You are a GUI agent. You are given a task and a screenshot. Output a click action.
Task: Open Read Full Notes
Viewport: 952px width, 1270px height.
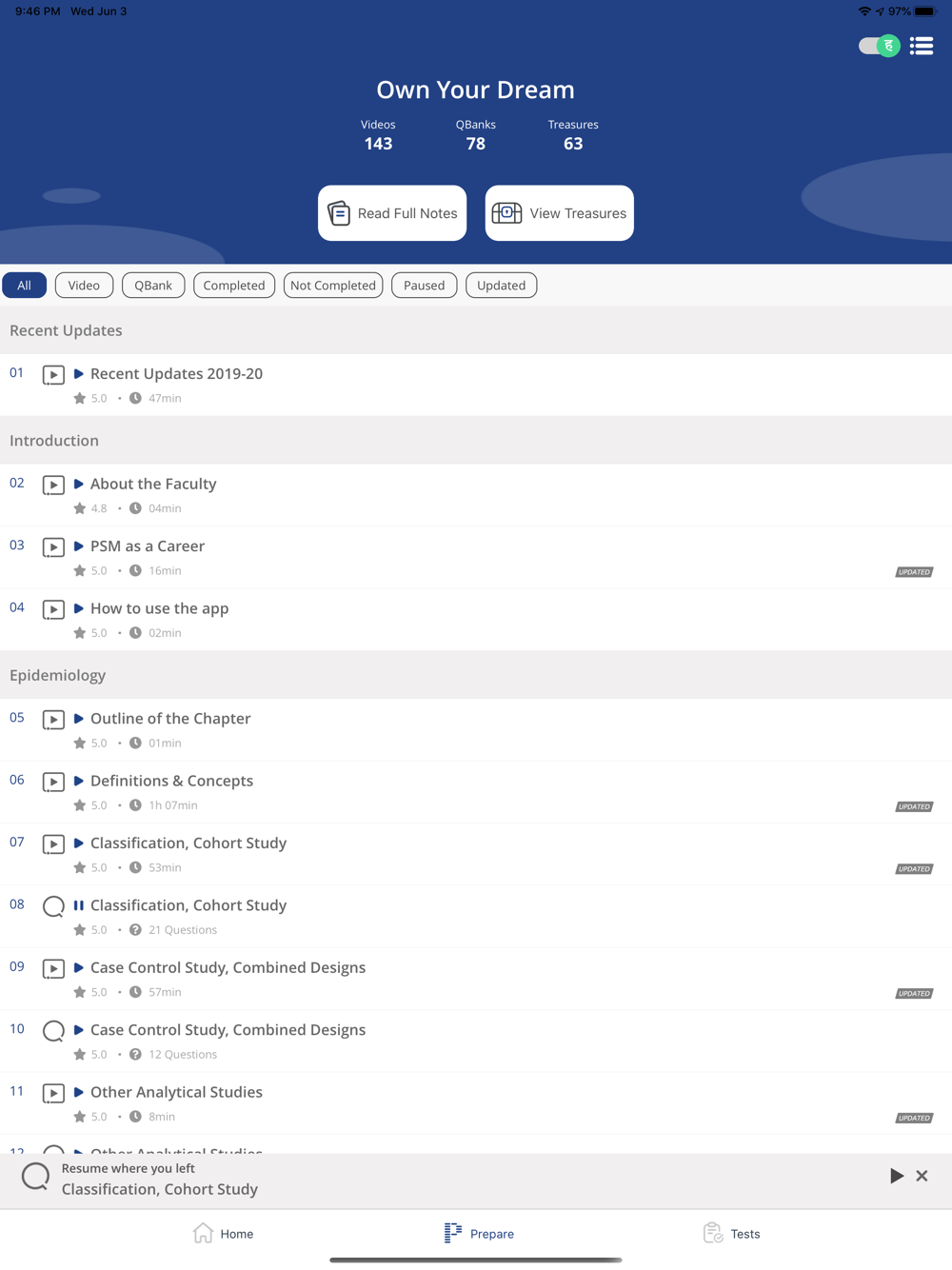point(392,213)
